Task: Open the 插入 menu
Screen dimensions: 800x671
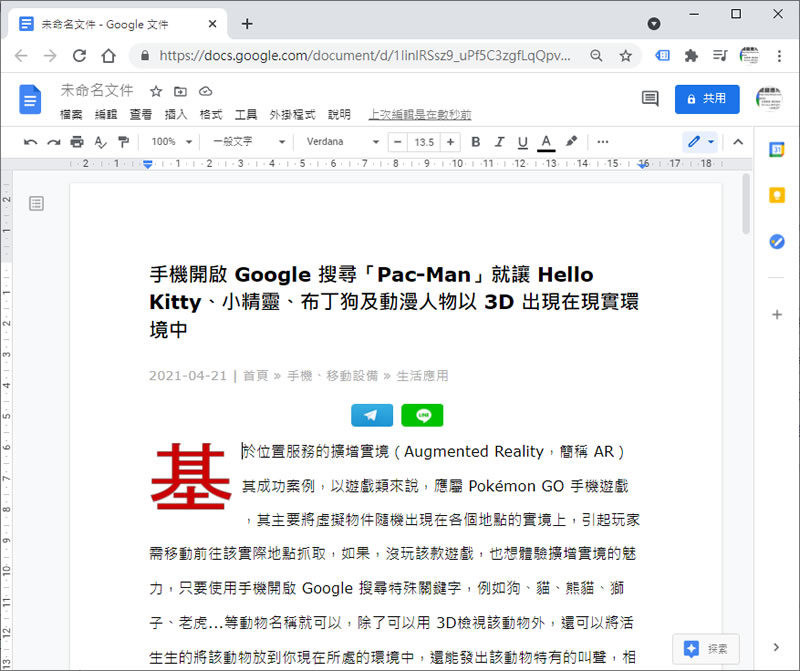Action: pyautogui.click(x=176, y=115)
